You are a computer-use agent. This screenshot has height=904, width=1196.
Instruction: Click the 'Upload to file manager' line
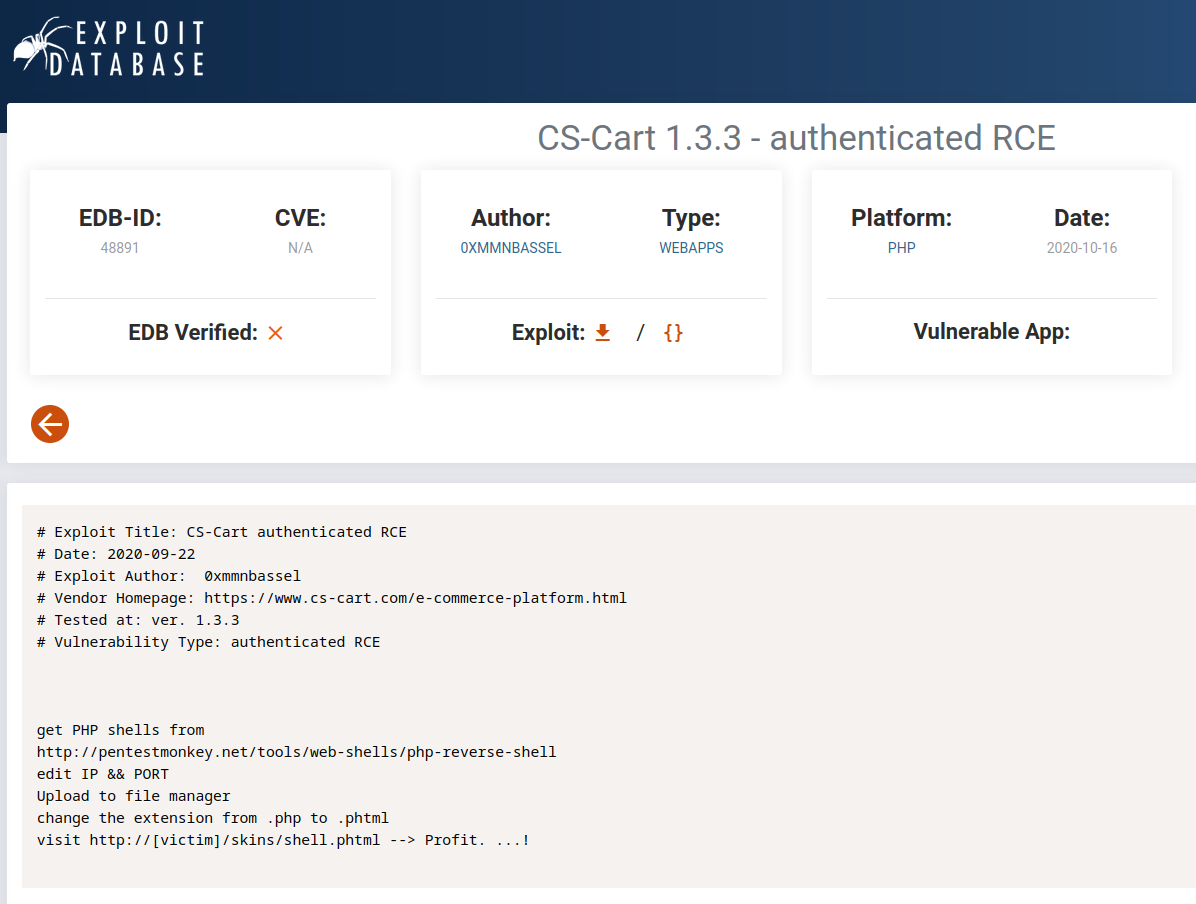[x=133, y=796]
